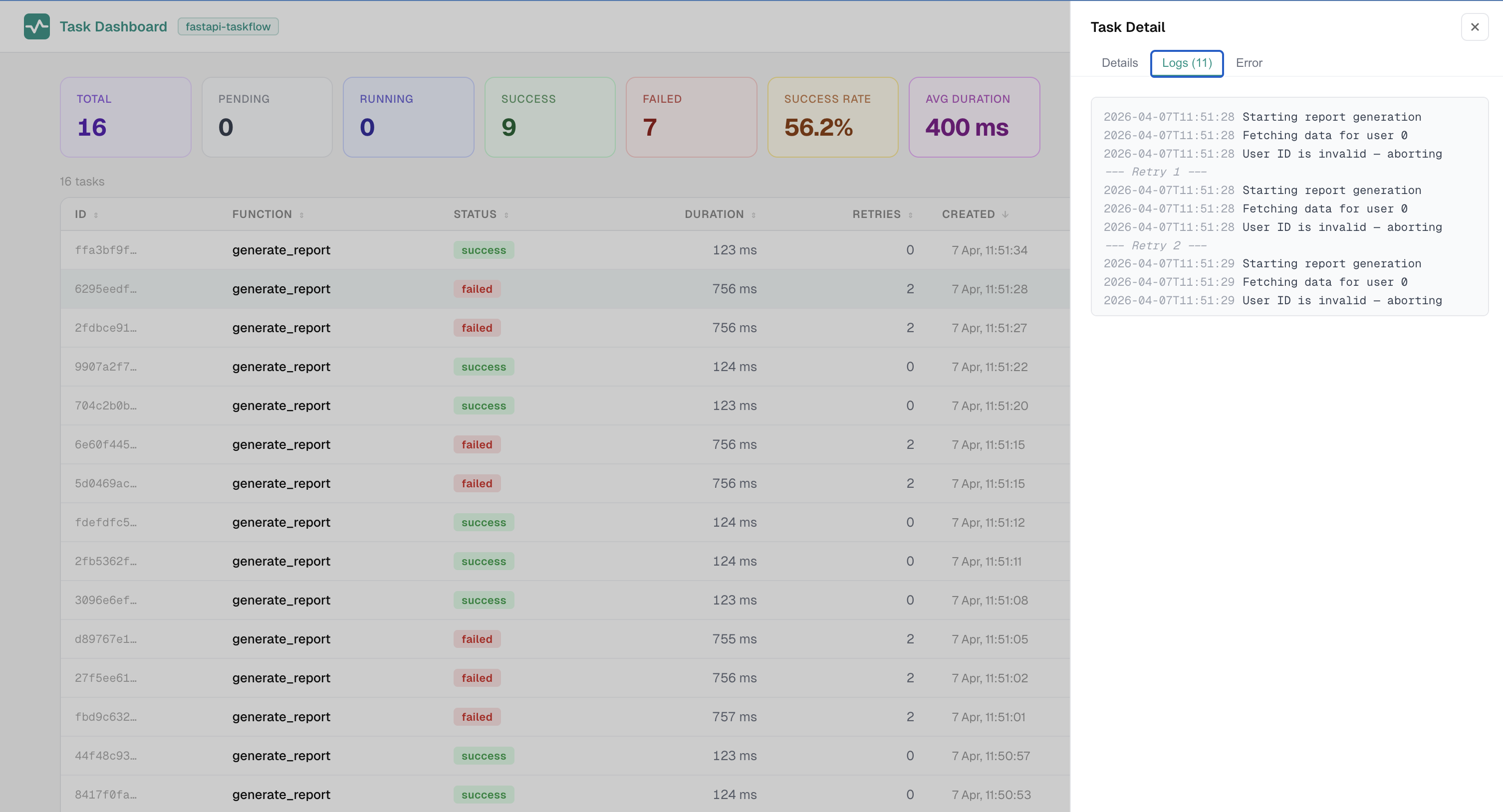
Task: Toggle Created column descending sort arrow
Action: tap(1005, 214)
